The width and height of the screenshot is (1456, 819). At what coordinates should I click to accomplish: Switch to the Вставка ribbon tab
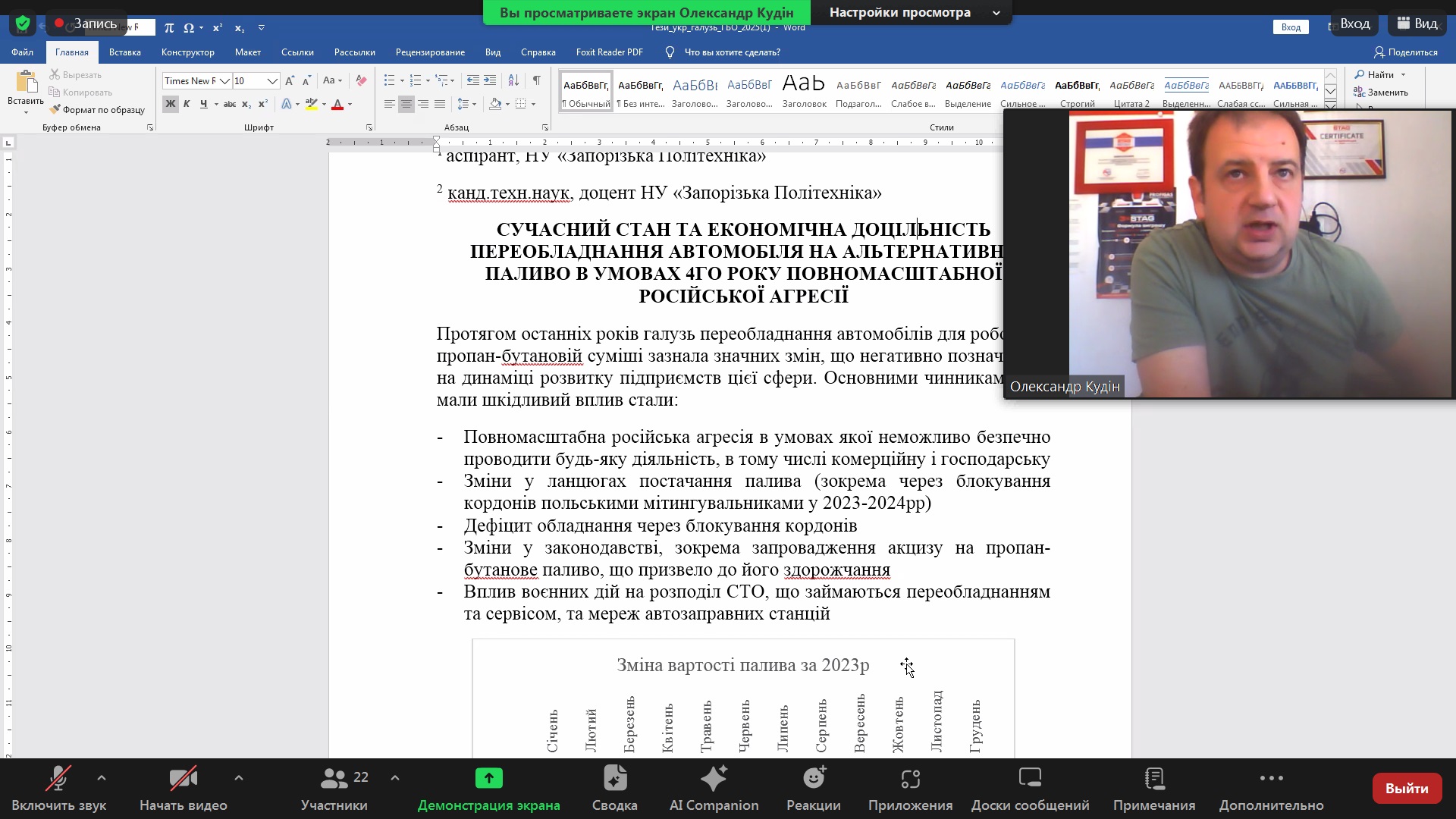(x=124, y=52)
